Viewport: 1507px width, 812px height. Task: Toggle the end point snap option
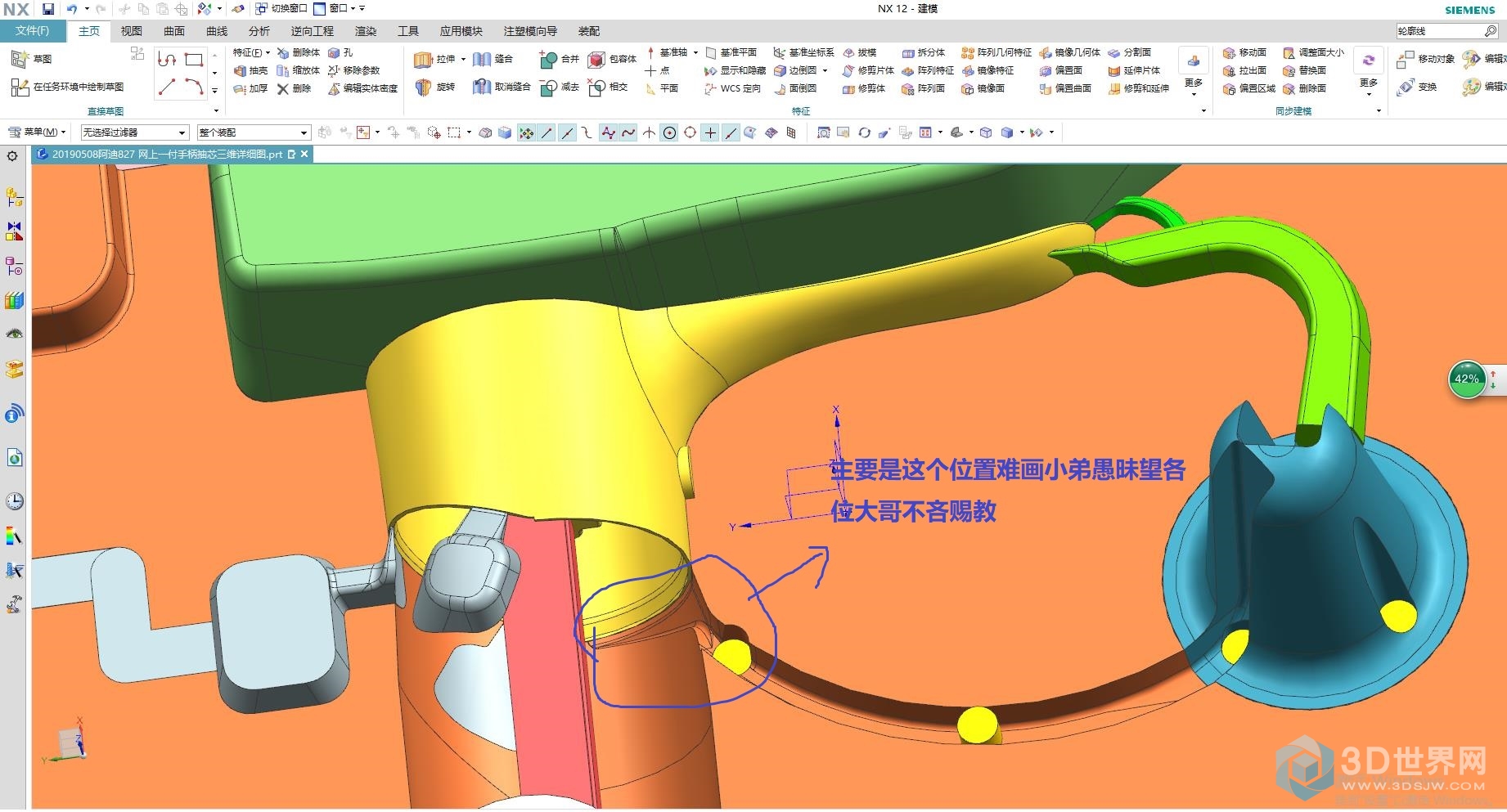tap(547, 132)
